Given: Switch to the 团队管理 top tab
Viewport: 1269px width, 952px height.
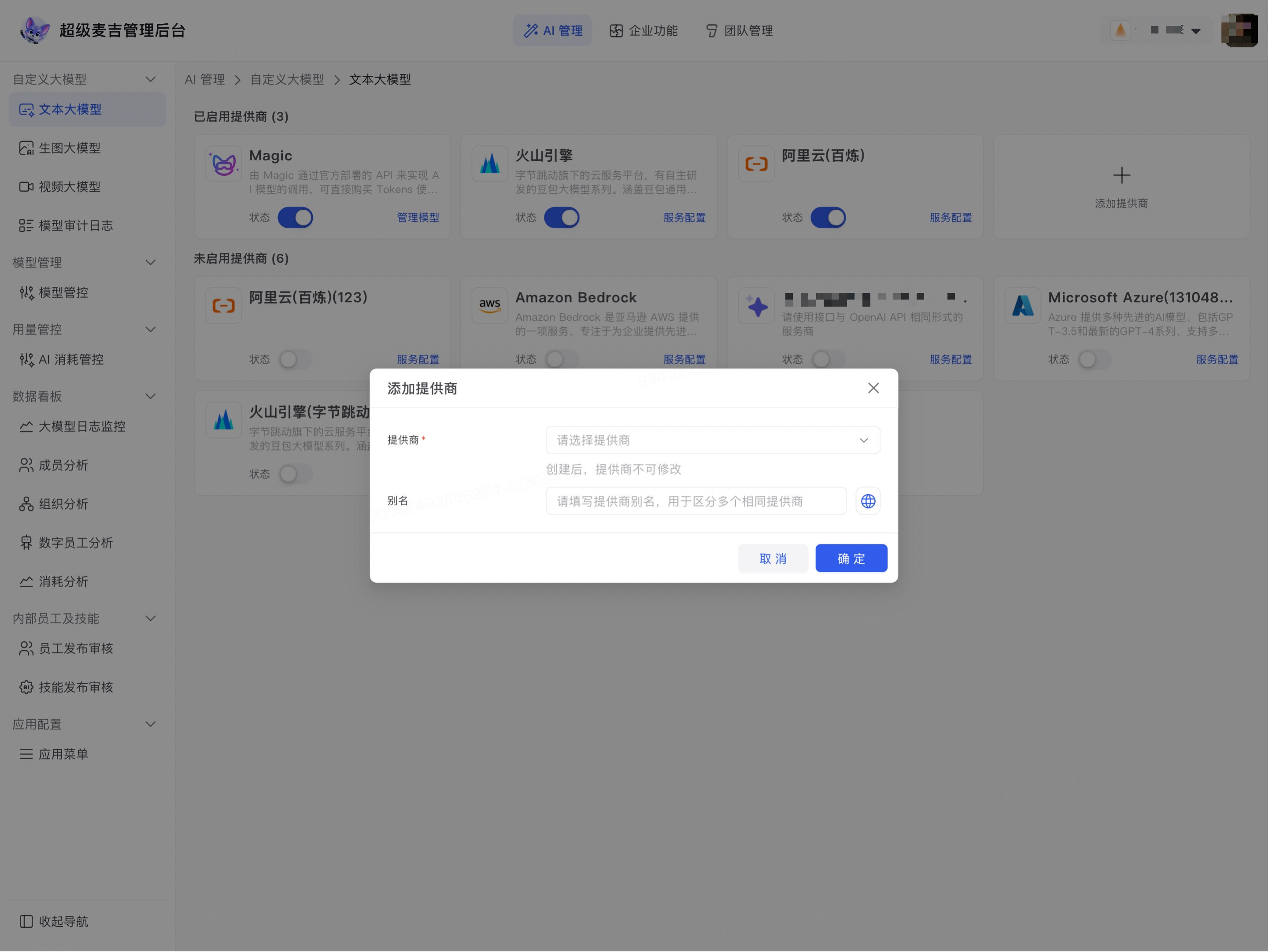Looking at the screenshot, I should pos(739,30).
